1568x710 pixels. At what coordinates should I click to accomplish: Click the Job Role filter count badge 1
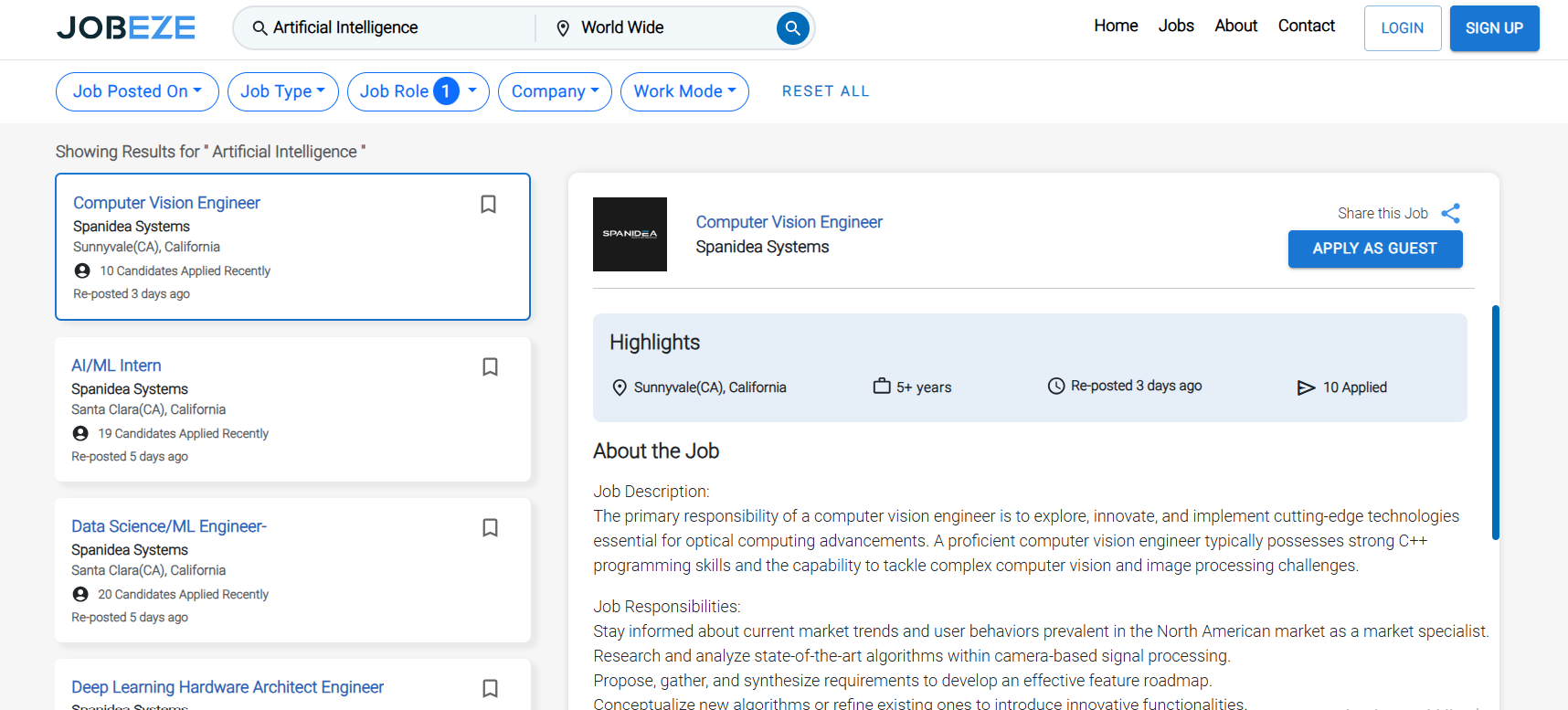(446, 91)
